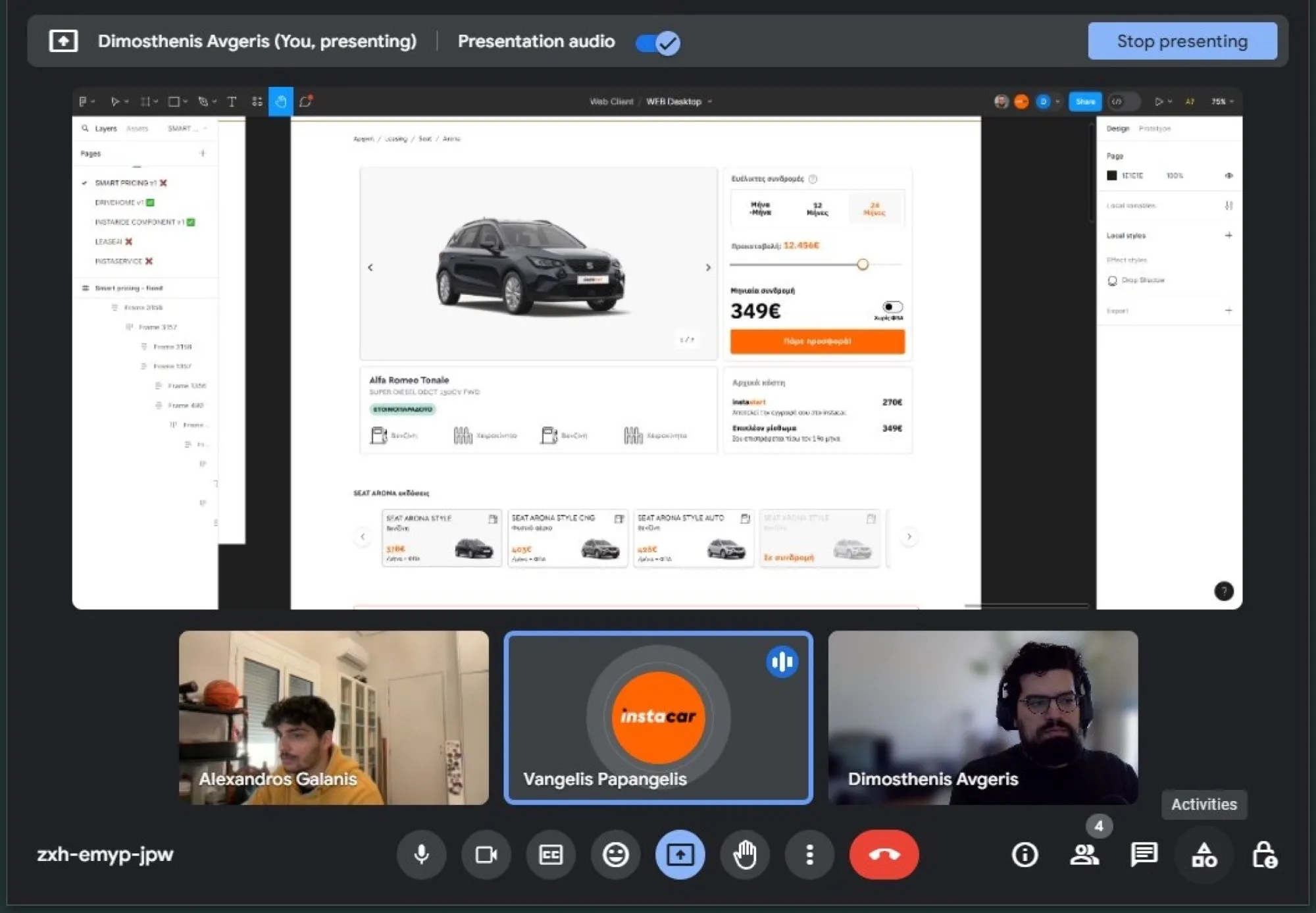Add an Export setting
Screen dimensions: 1316x913
(x=1228, y=310)
